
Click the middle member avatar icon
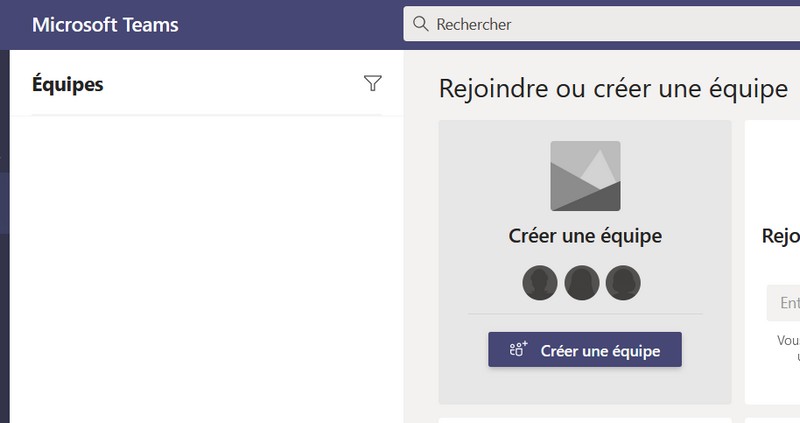582,283
